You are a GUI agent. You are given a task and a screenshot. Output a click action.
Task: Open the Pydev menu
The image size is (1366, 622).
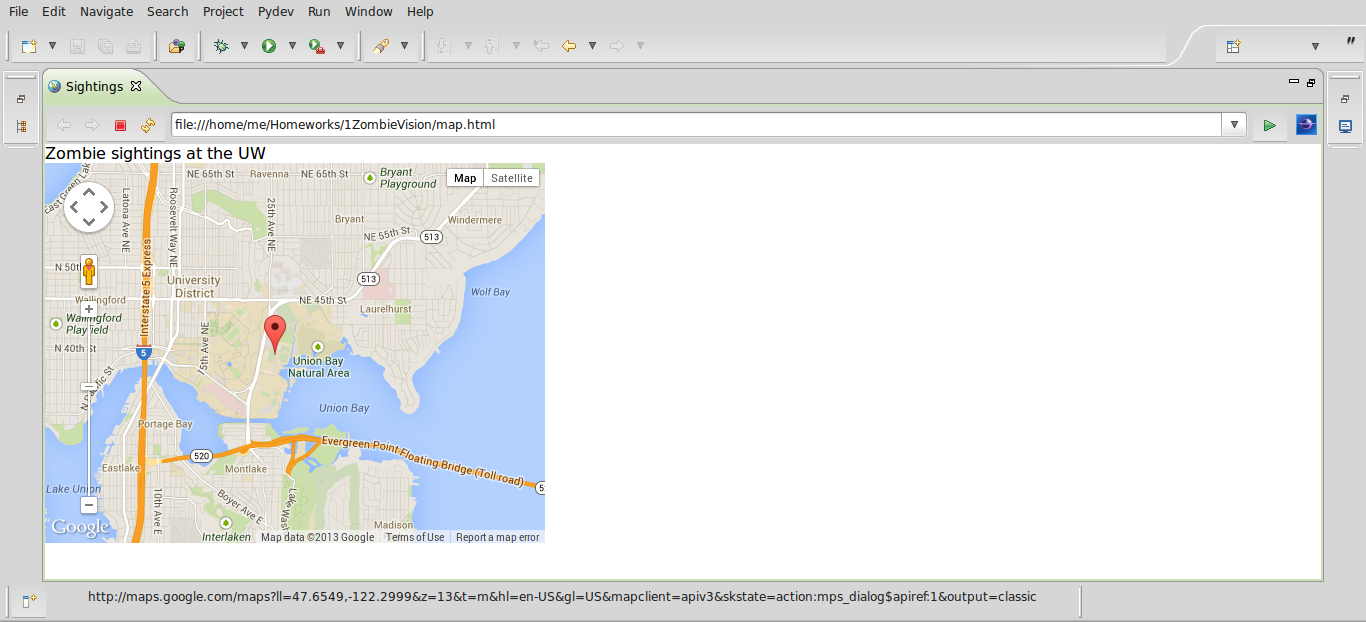tap(277, 11)
